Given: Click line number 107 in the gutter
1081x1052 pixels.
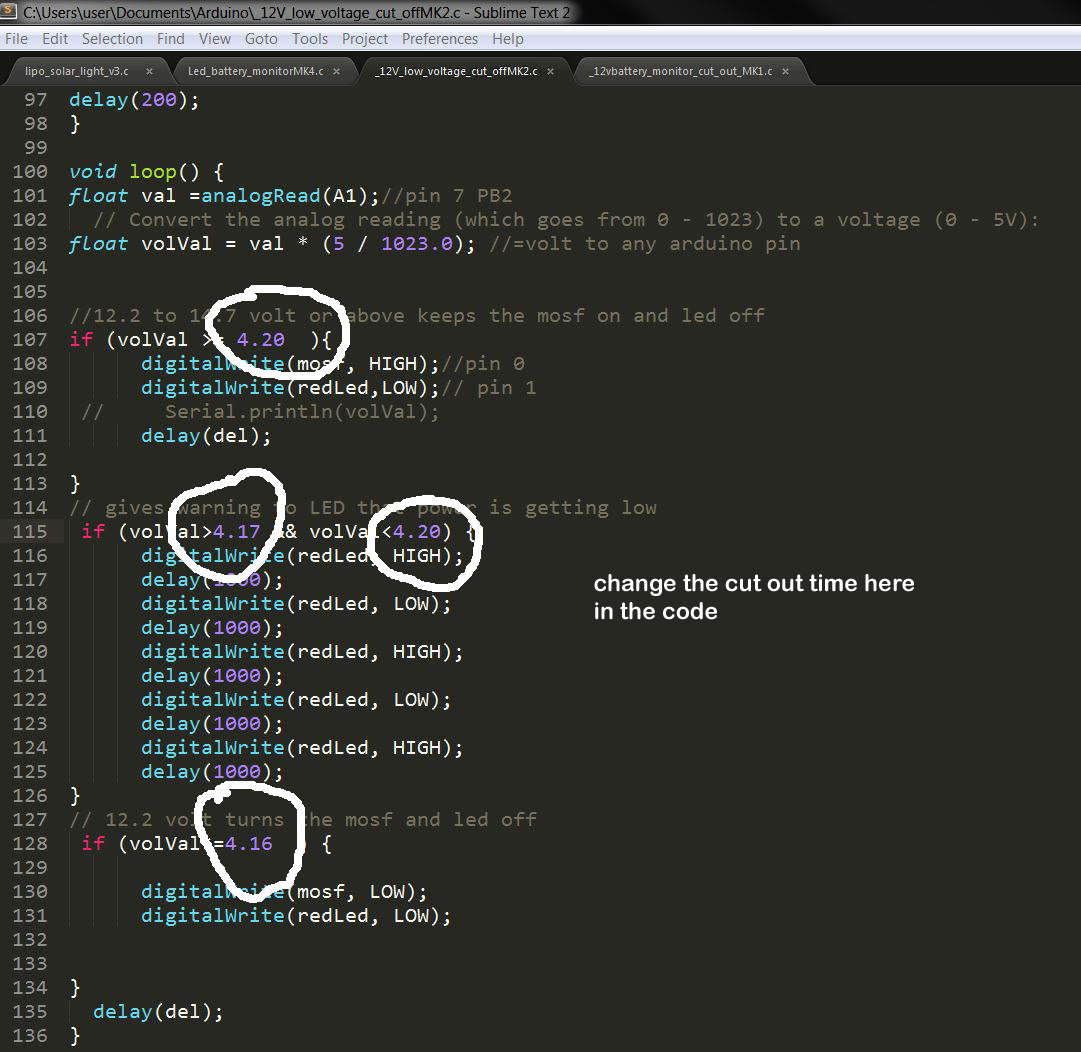Looking at the screenshot, I should [30, 340].
